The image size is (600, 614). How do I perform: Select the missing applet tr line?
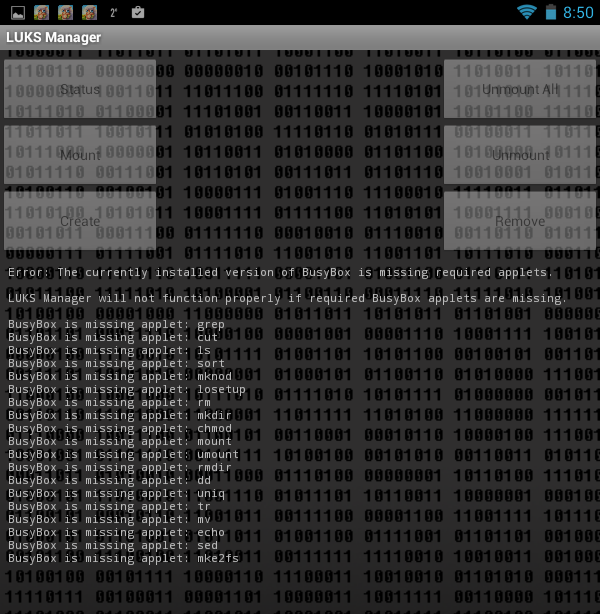tap(109, 506)
